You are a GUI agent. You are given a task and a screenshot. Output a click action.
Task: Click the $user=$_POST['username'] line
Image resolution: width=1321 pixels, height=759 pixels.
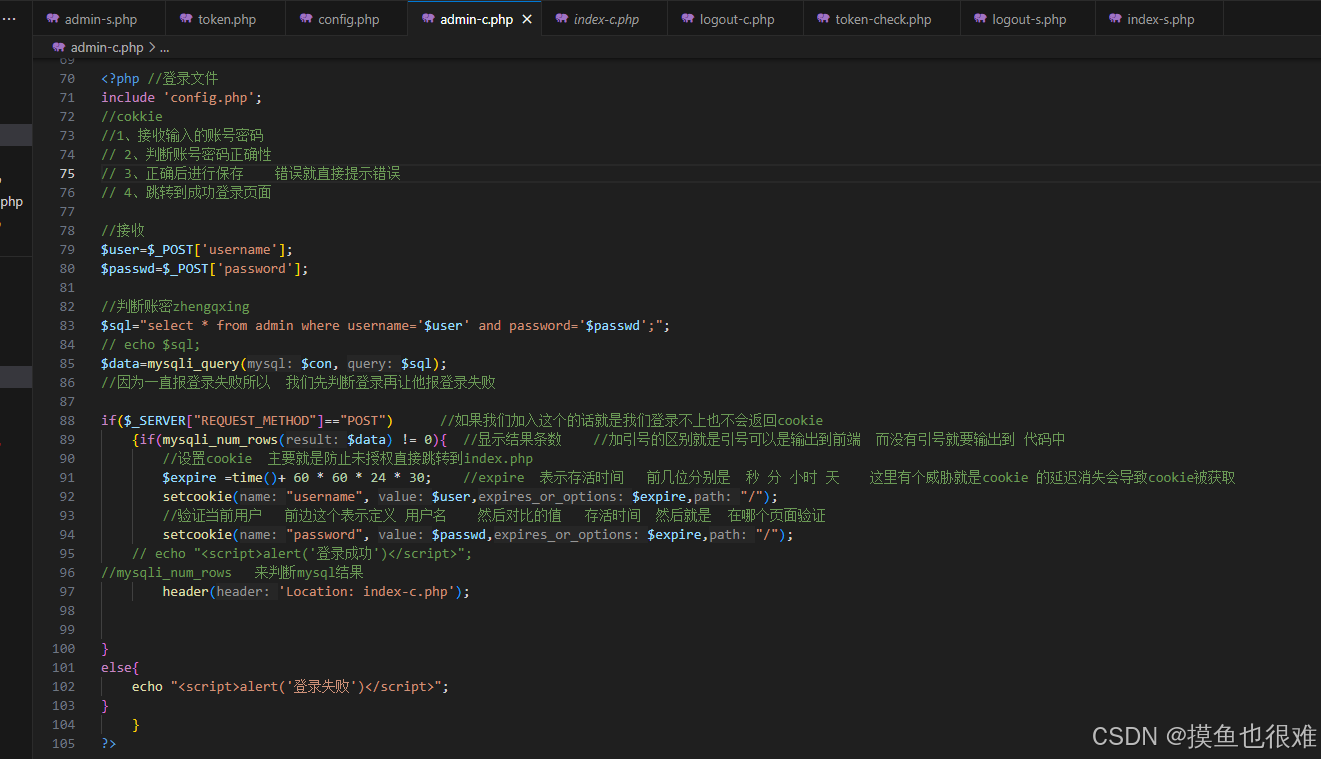point(197,249)
